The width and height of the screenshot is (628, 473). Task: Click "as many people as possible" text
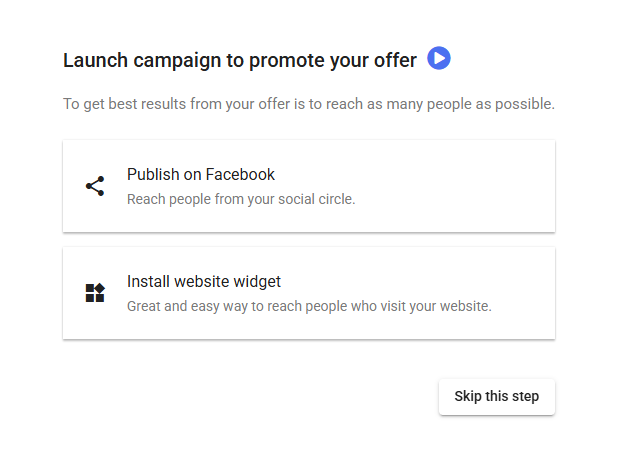click(x=470, y=104)
